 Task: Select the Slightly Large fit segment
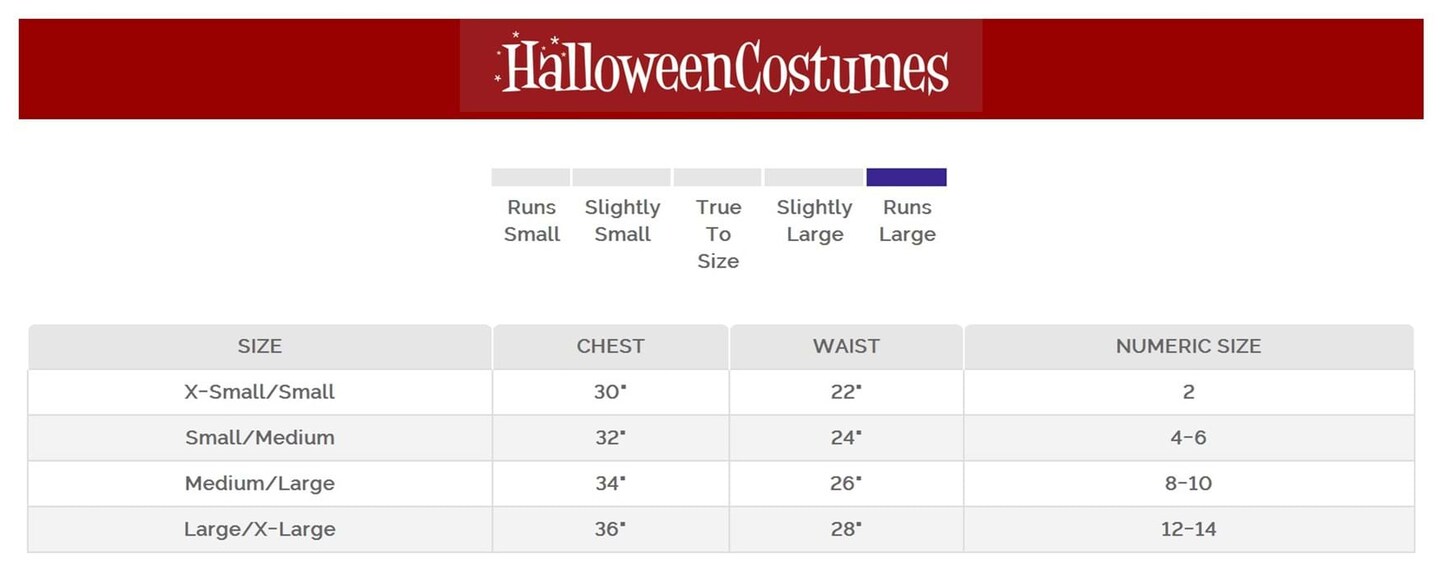(x=813, y=178)
